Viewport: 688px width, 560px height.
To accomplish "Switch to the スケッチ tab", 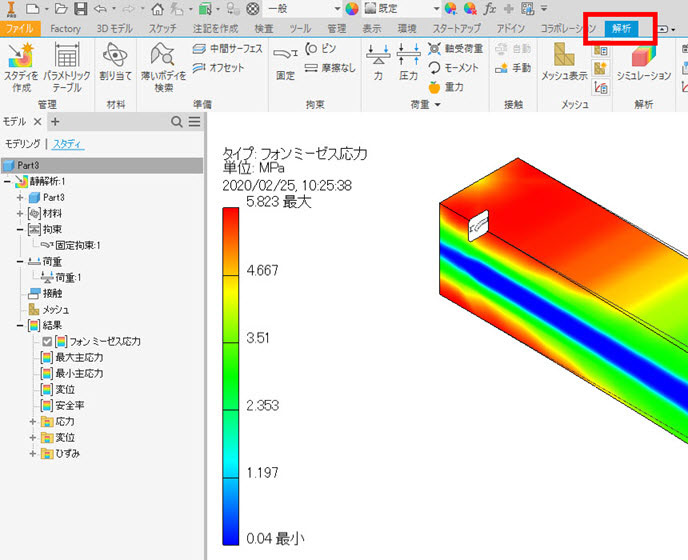I will (x=162, y=29).
